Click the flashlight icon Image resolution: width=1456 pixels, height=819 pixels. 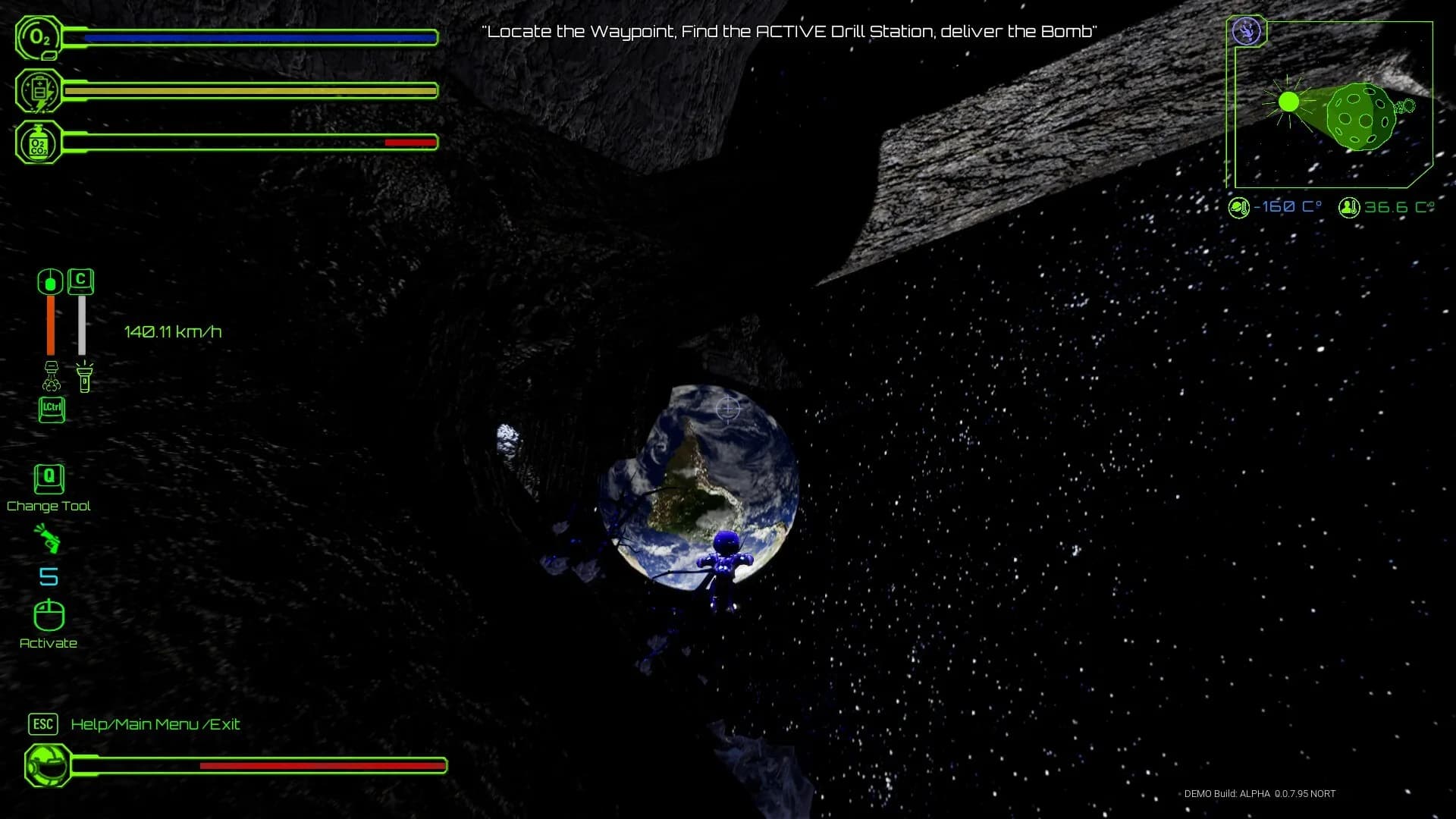(x=84, y=376)
